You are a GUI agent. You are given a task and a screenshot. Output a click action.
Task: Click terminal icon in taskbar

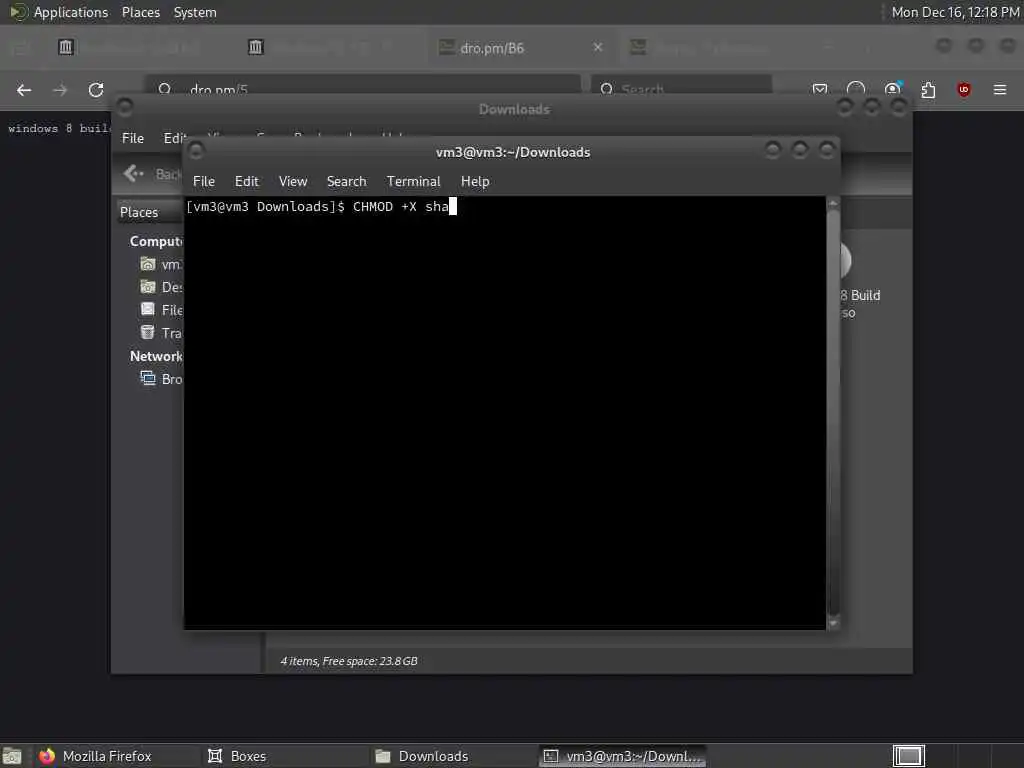(x=551, y=756)
